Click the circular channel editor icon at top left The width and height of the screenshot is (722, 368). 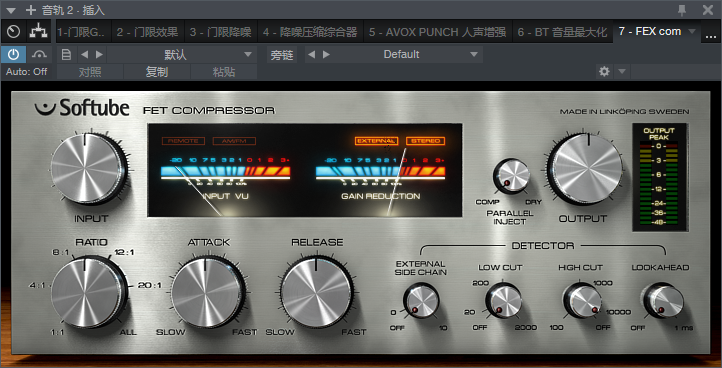pos(14,32)
